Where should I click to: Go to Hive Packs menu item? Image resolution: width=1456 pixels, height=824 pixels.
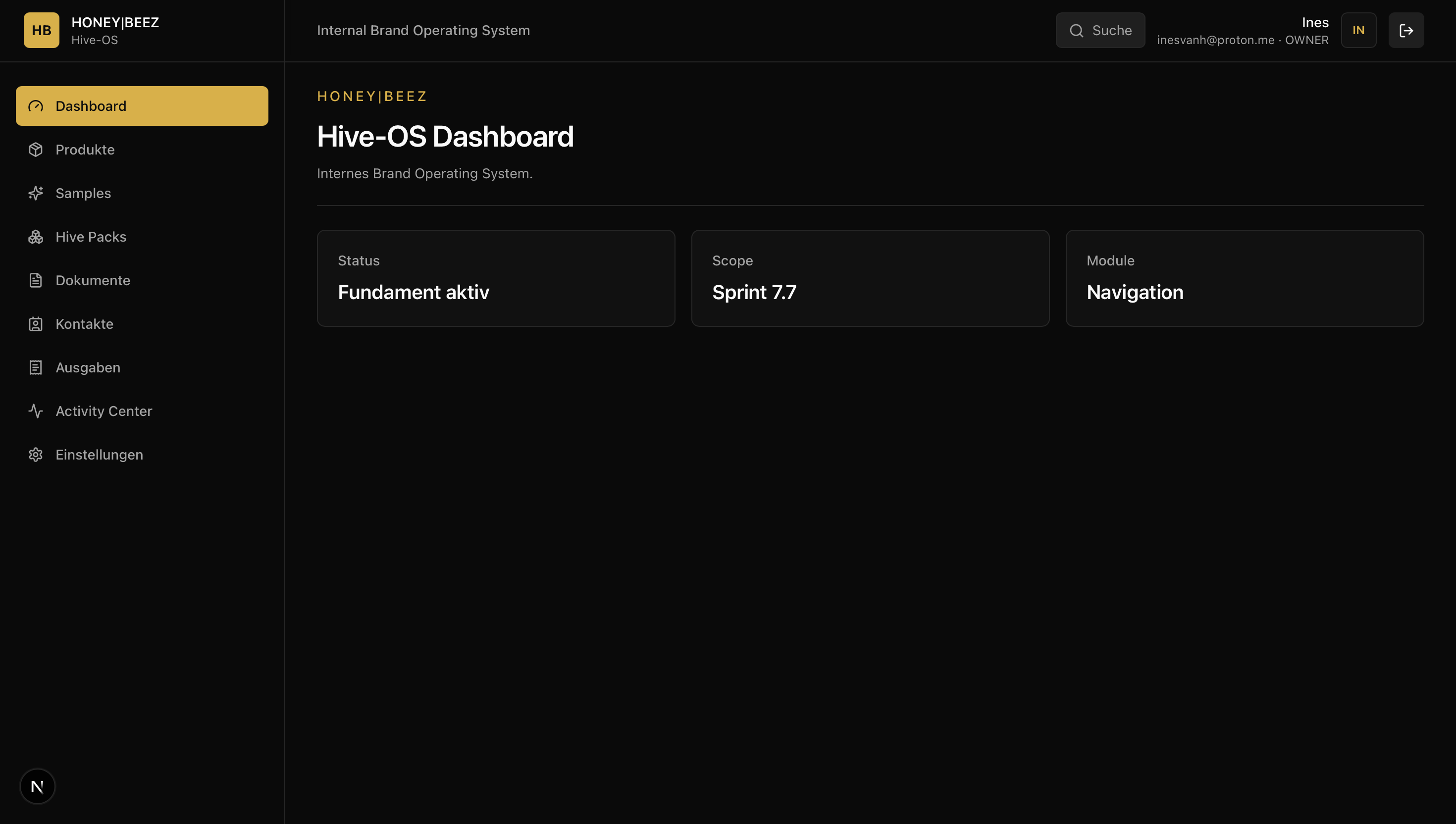(142, 237)
